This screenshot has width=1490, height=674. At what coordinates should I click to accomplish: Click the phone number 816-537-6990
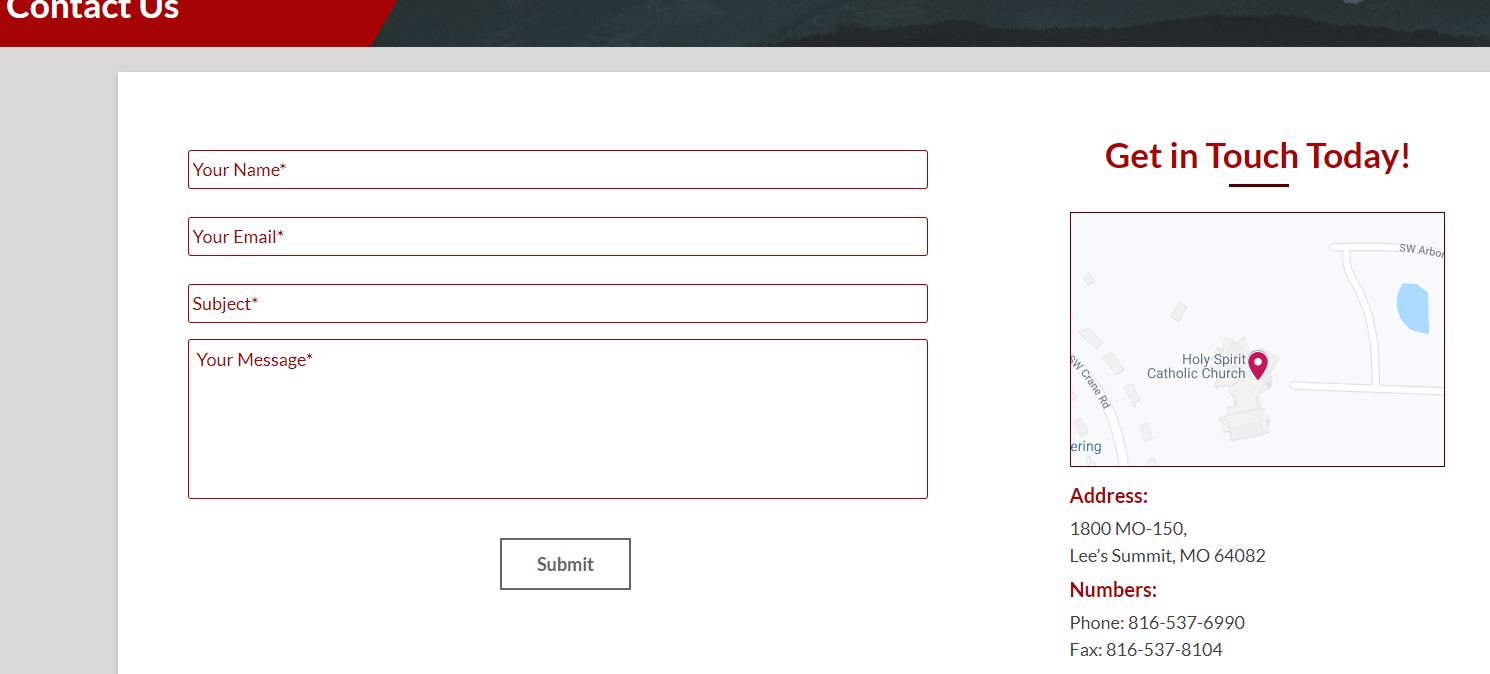[1186, 623]
